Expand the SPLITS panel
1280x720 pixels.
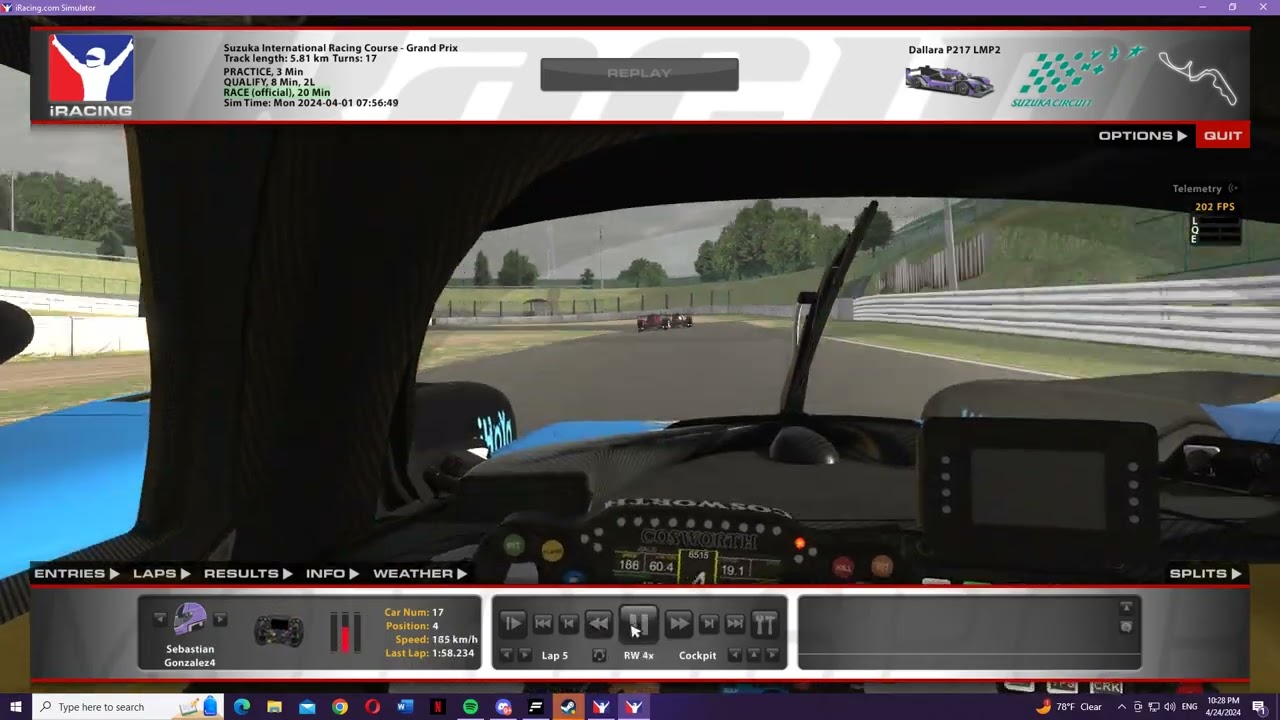point(1205,574)
